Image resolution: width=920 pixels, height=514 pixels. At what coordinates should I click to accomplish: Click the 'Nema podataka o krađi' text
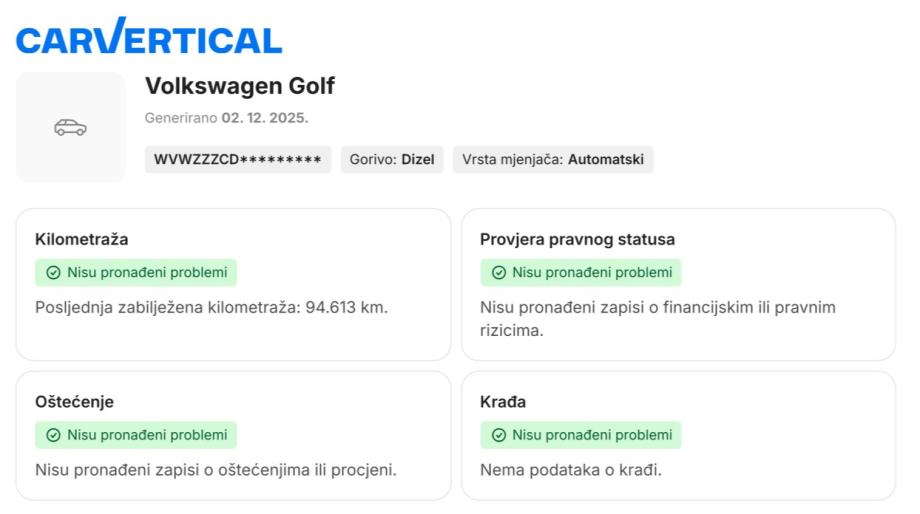tap(571, 469)
